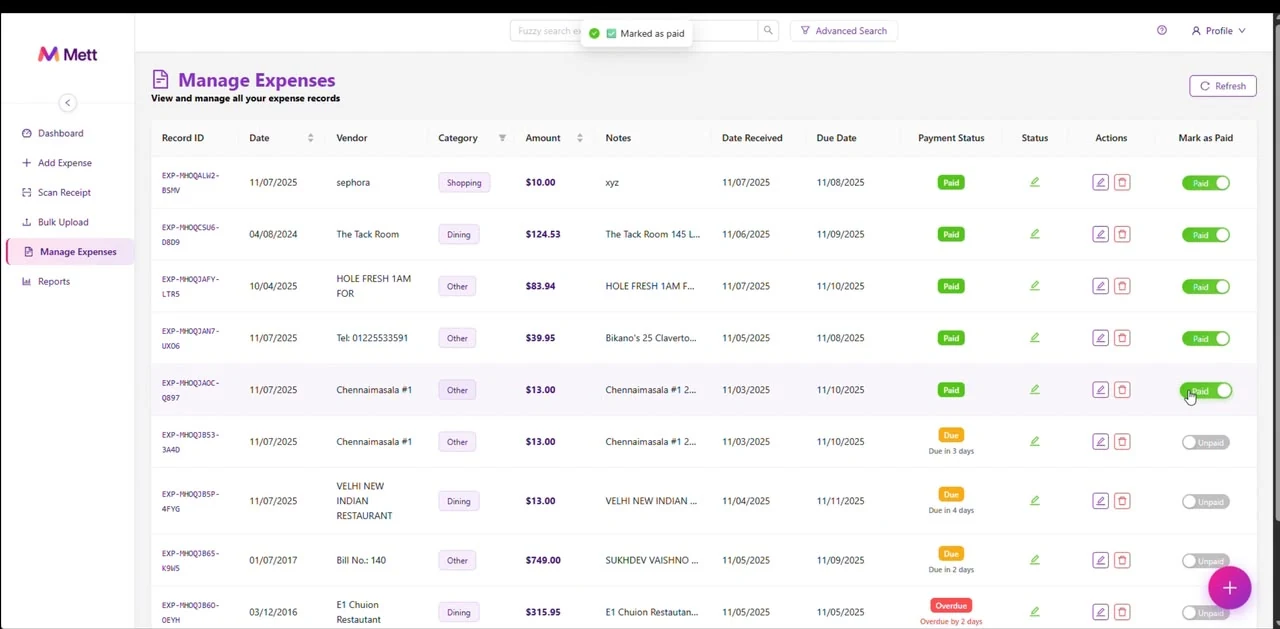Delete the $39.95 Tel: 01225533591 expense
This screenshot has height=629, width=1280.
pyautogui.click(x=1122, y=338)
